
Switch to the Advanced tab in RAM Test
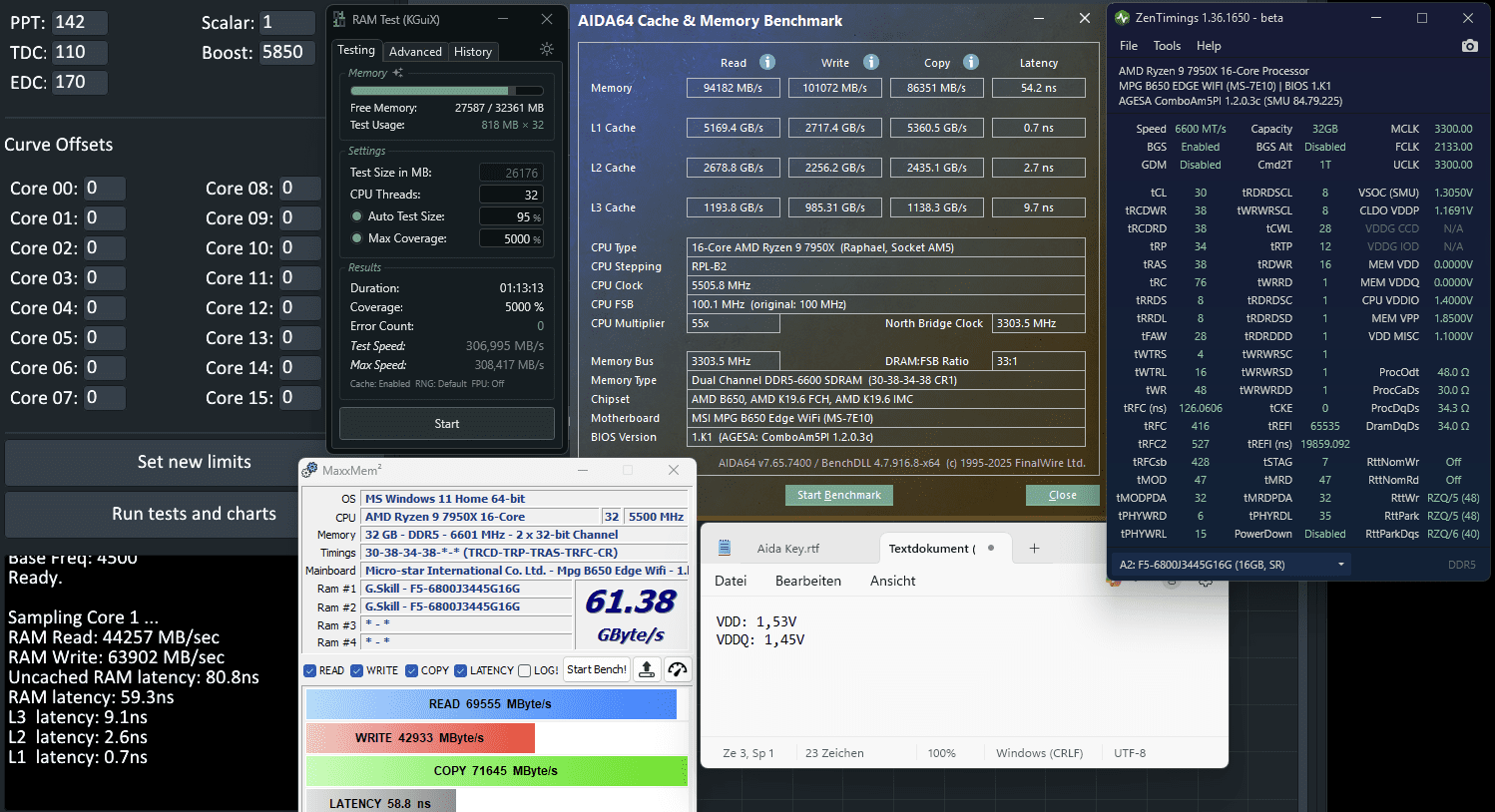coord(415,52)
